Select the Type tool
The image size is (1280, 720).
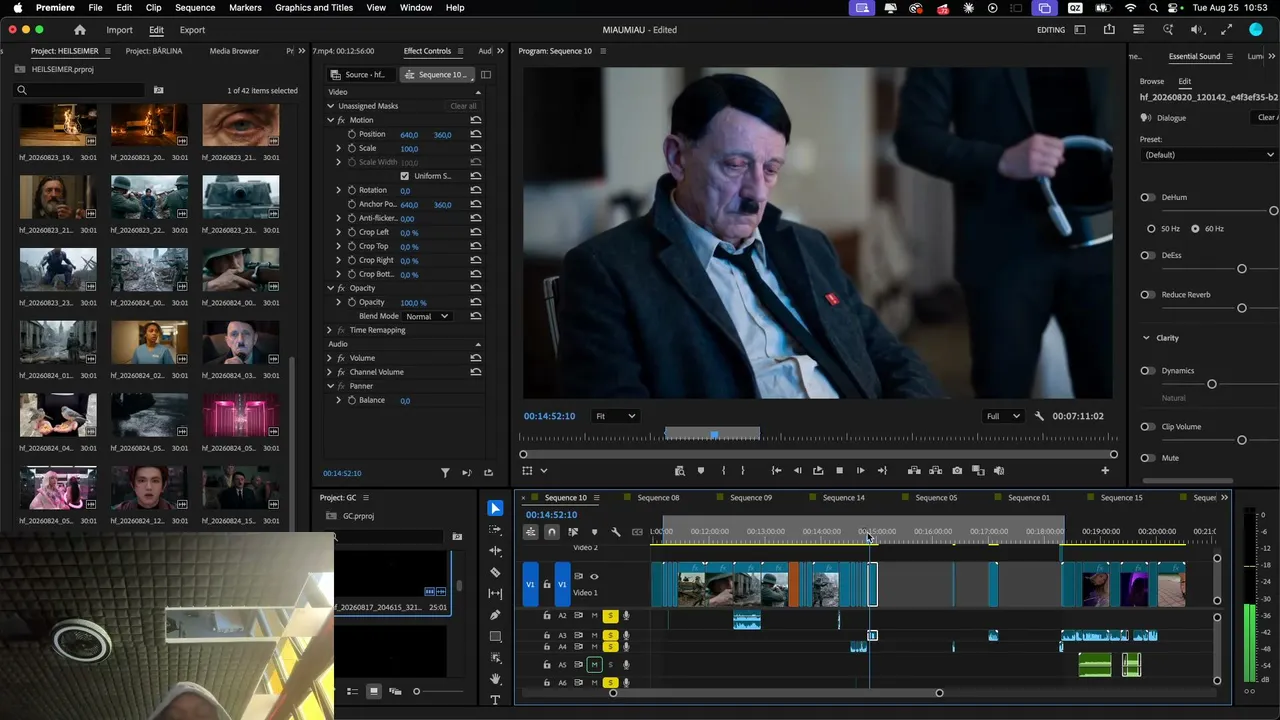[x=495, y=700]
